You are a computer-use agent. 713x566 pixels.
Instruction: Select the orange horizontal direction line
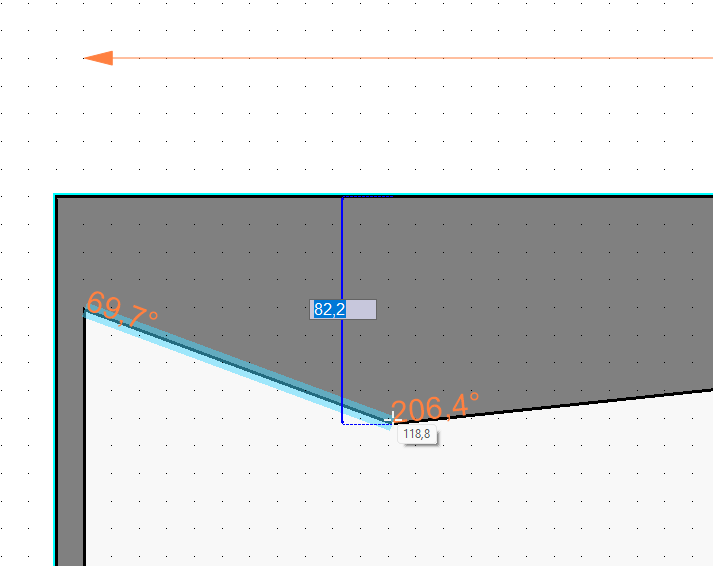[400, 58]
